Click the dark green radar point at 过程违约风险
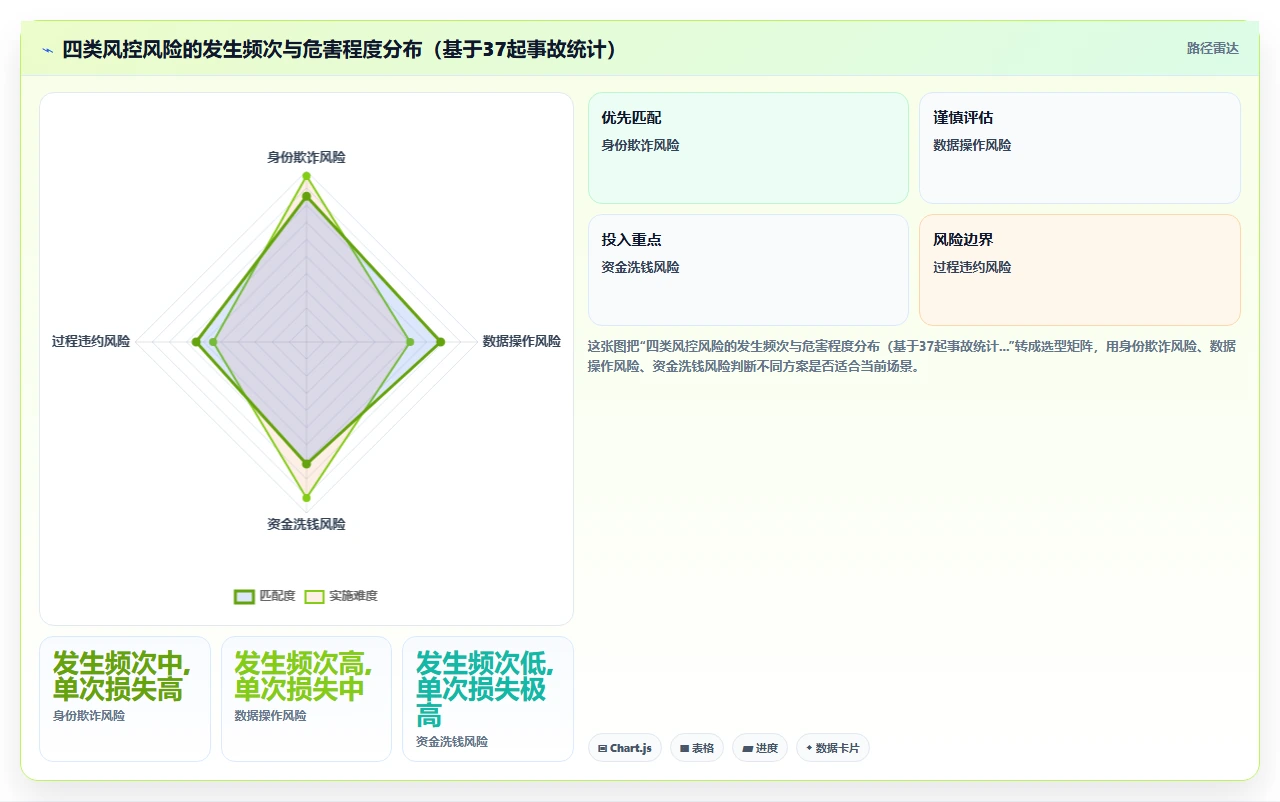 pyautogui.click(x=196, y=342)
